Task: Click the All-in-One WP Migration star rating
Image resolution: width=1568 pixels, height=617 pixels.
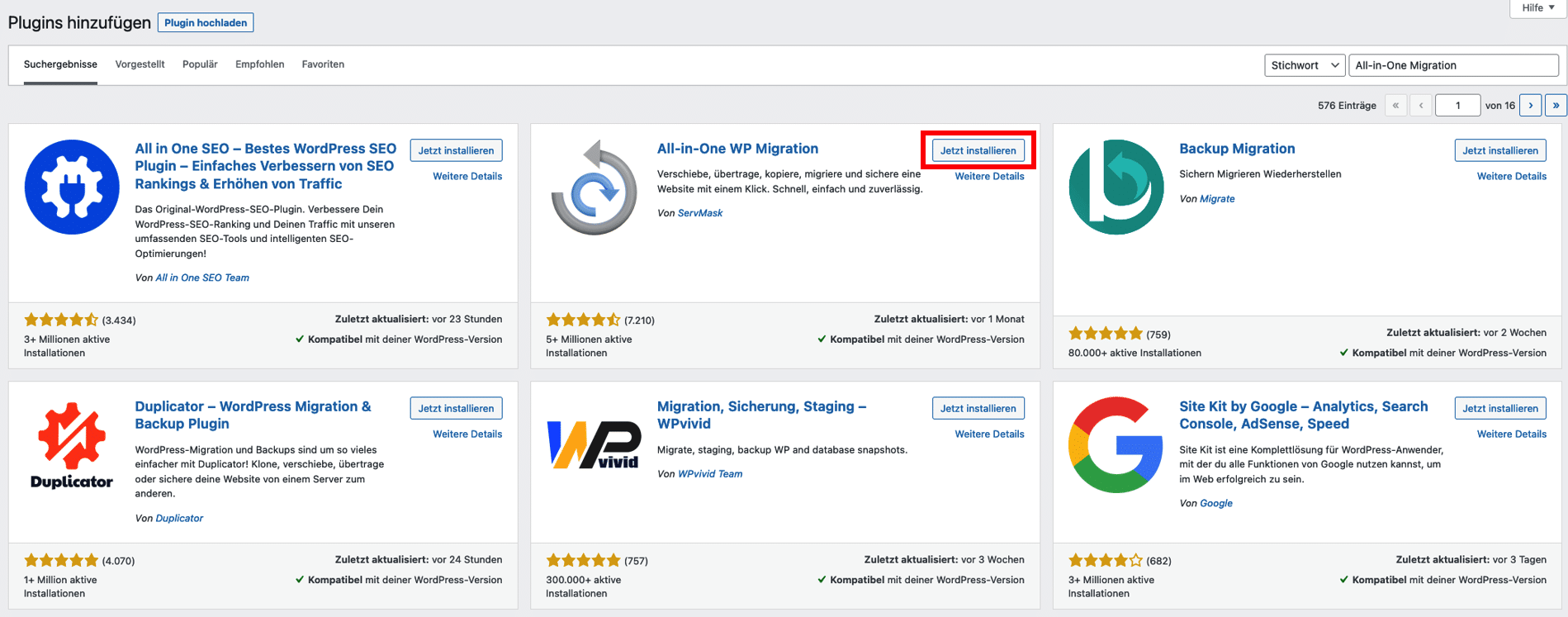Action: (x=583, y=320)
